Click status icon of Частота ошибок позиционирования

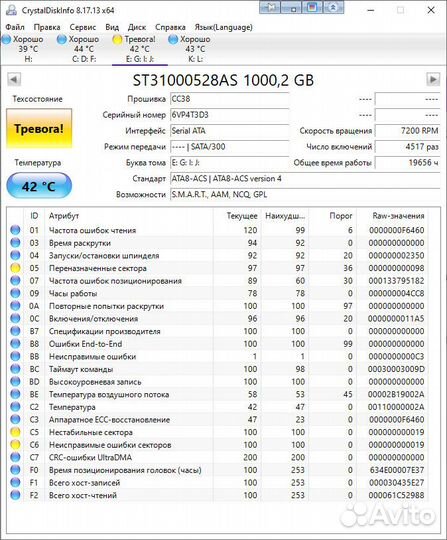(15, 281)
